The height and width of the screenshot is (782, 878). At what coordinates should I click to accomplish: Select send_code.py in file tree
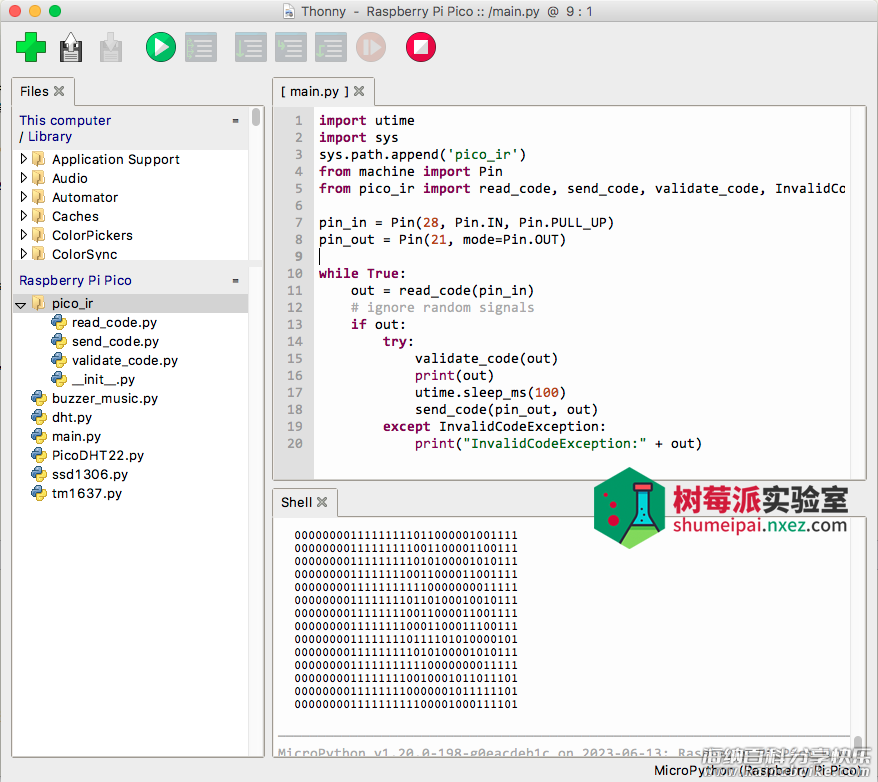[x=115, y=341]
